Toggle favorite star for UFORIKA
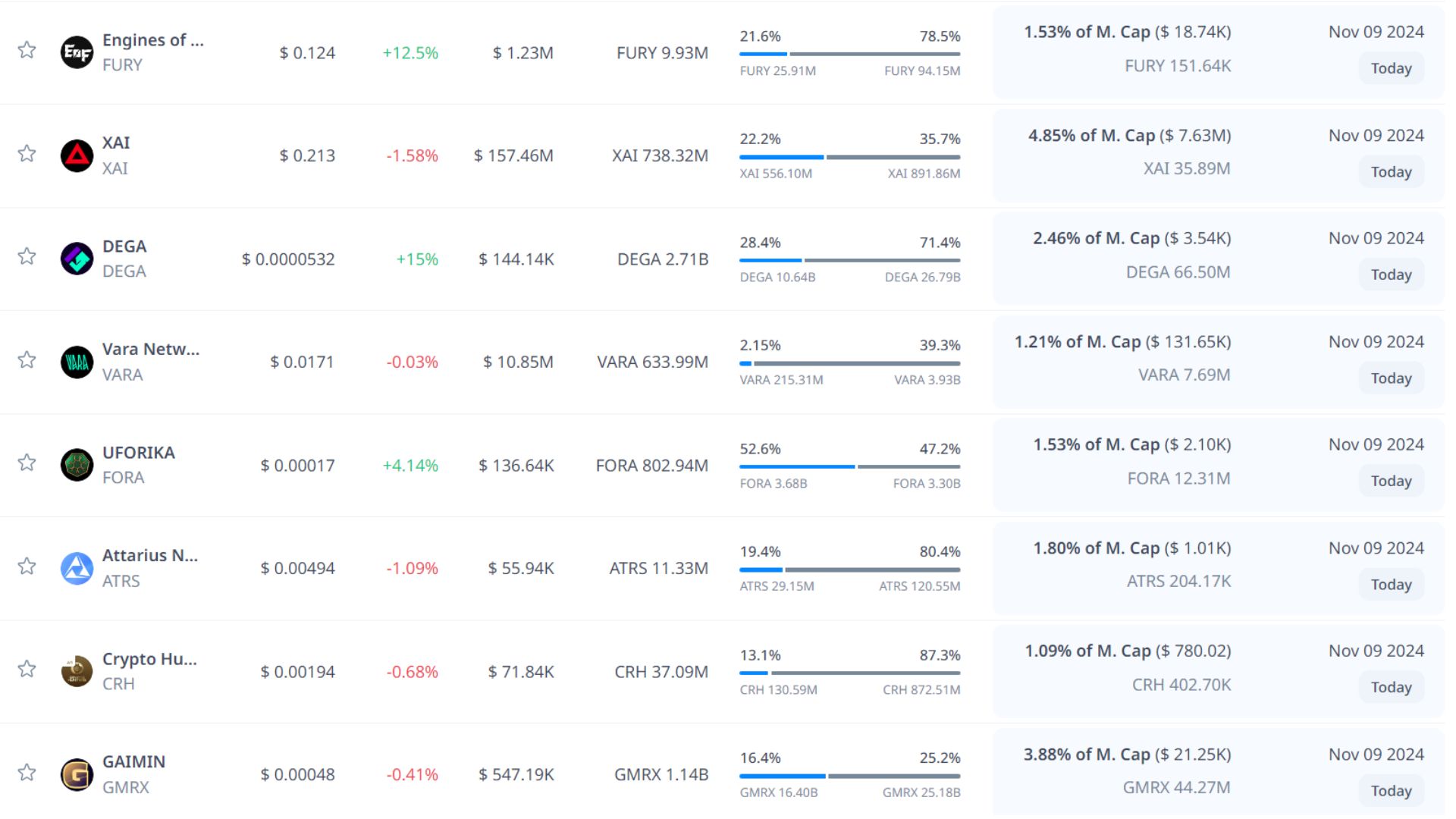 click(27, 463)
